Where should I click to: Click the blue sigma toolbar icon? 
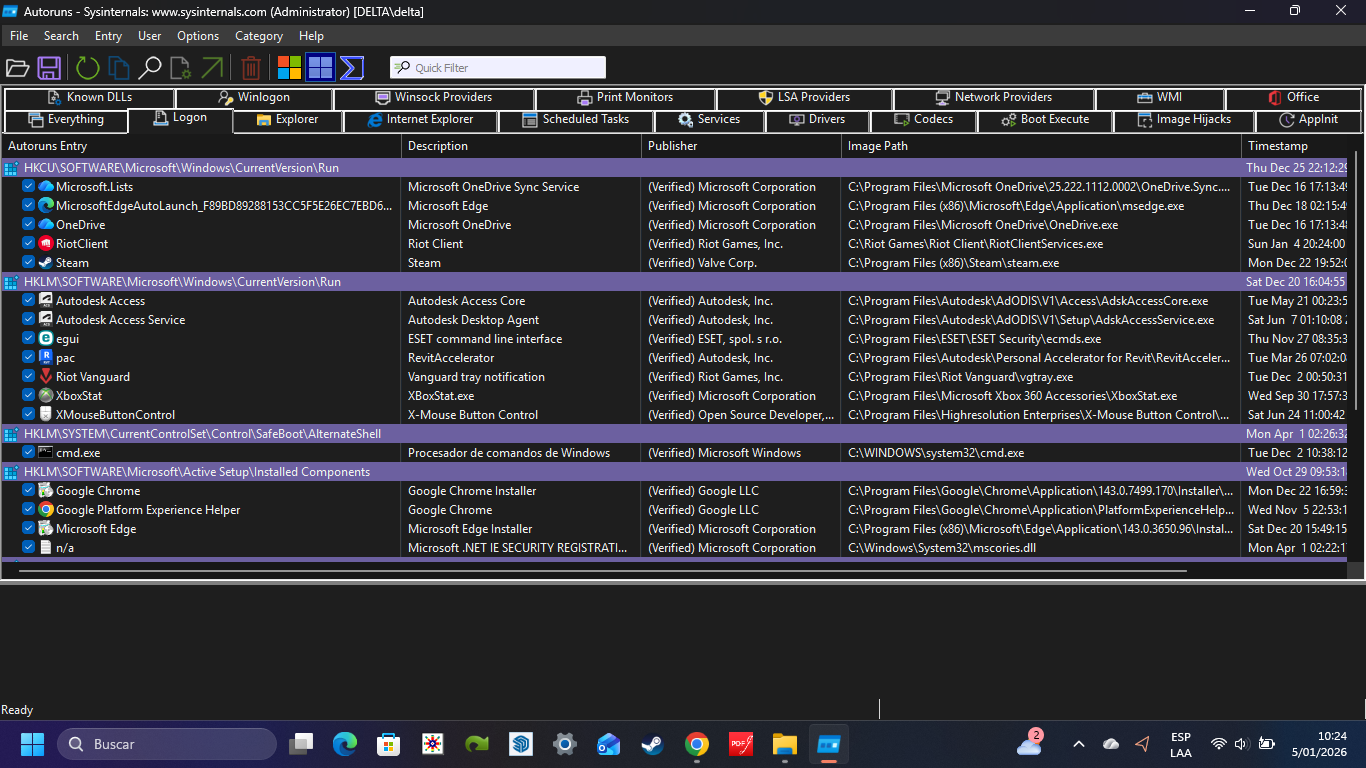(x=351, y=68)
